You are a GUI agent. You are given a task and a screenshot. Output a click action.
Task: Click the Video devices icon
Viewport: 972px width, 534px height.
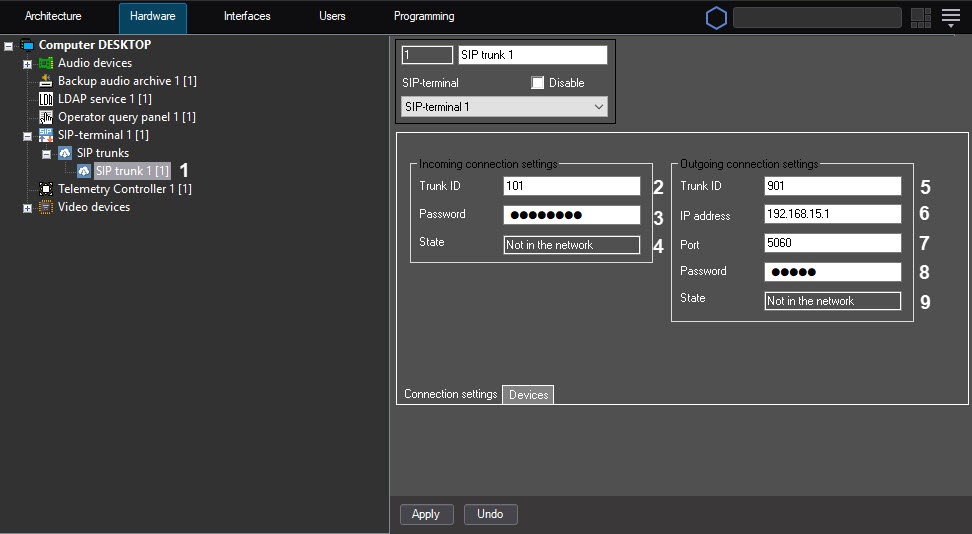point(46,207)
